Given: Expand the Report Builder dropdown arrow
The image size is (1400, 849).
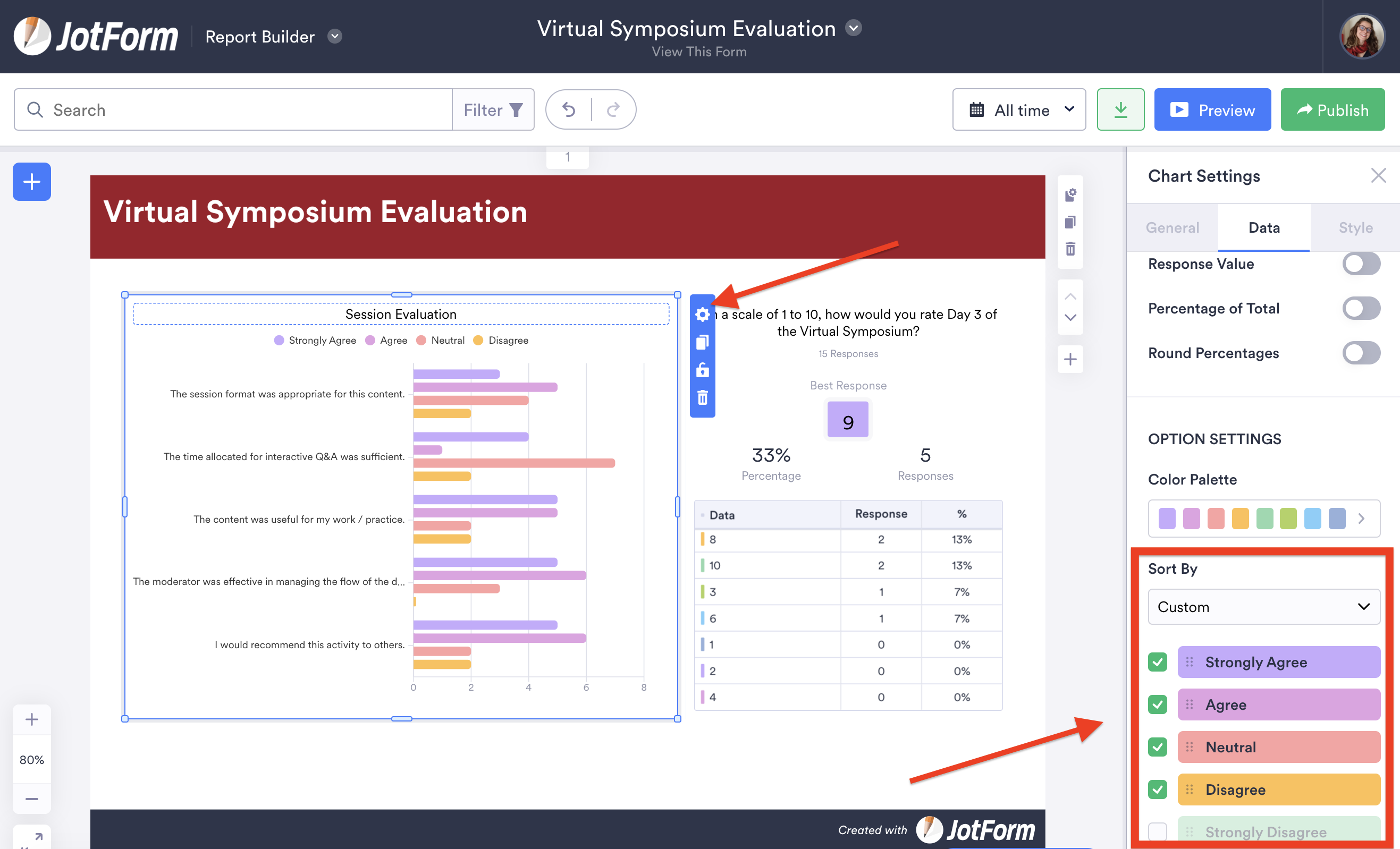Looking at the screenshot, I should point(335,36).
